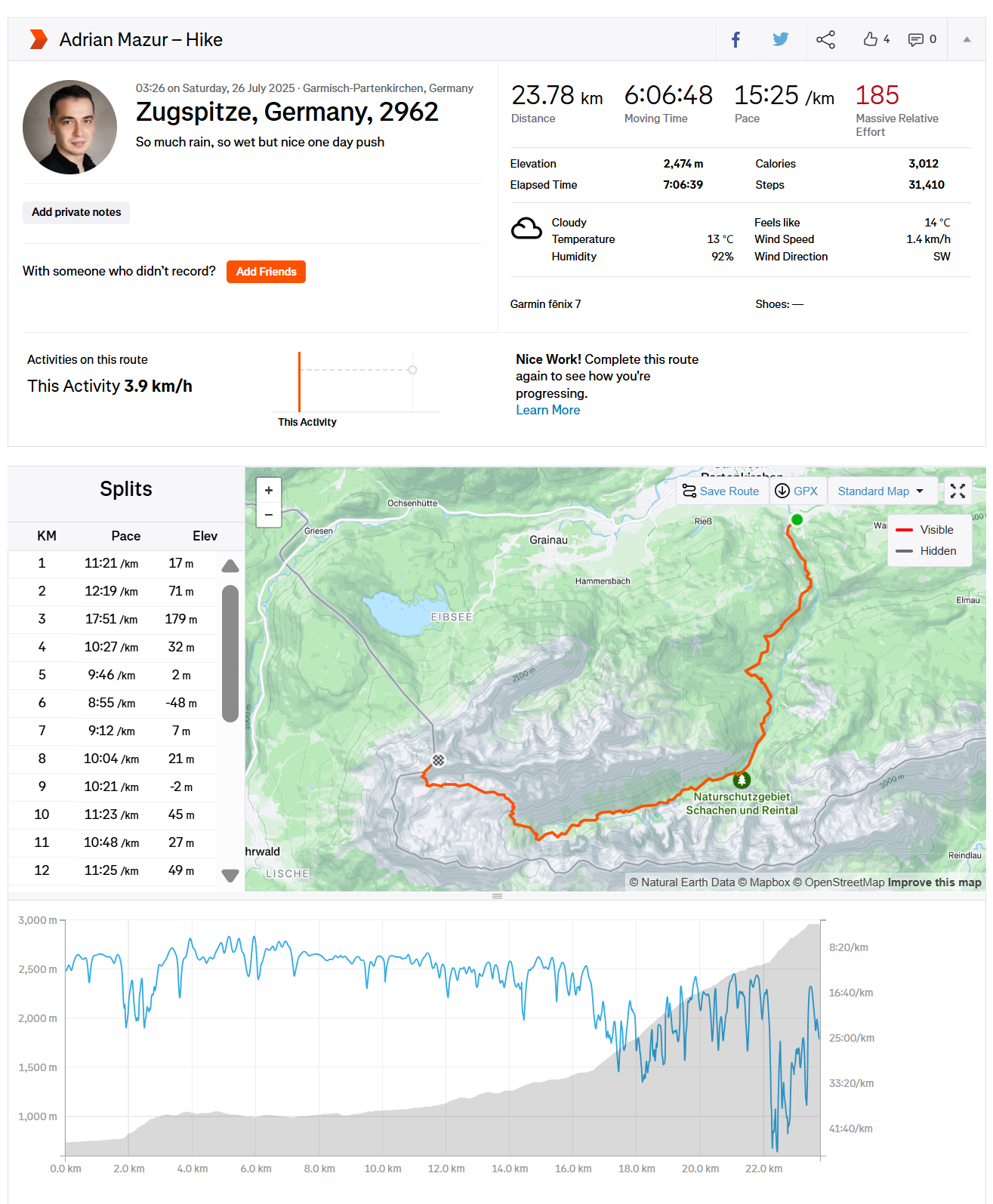This screenshot has height=1204, width=993.
Task: Expand the map to fullscreen
Action: pos(958,491)
